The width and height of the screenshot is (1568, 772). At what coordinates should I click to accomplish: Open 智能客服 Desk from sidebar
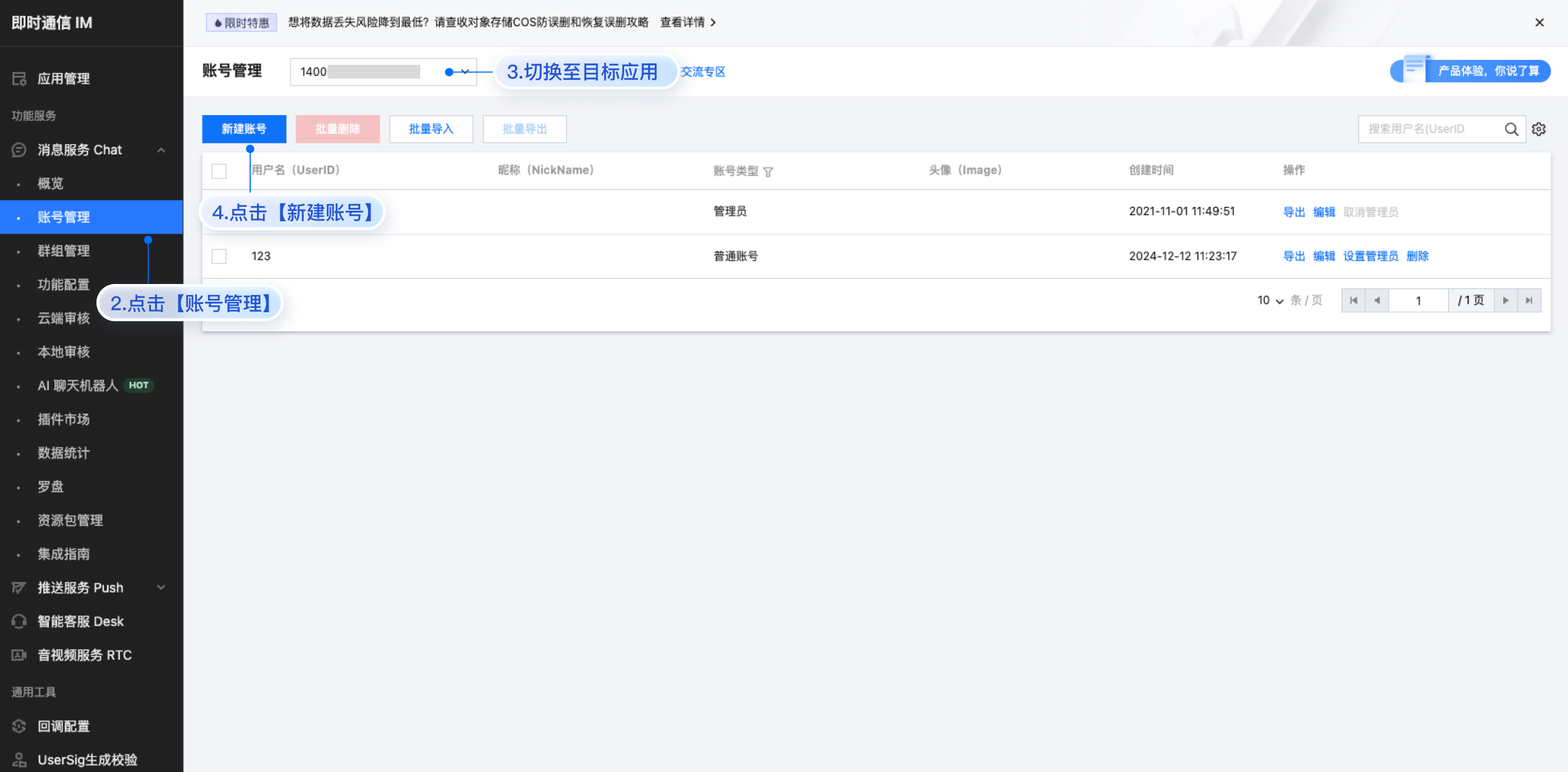[81, 621]
